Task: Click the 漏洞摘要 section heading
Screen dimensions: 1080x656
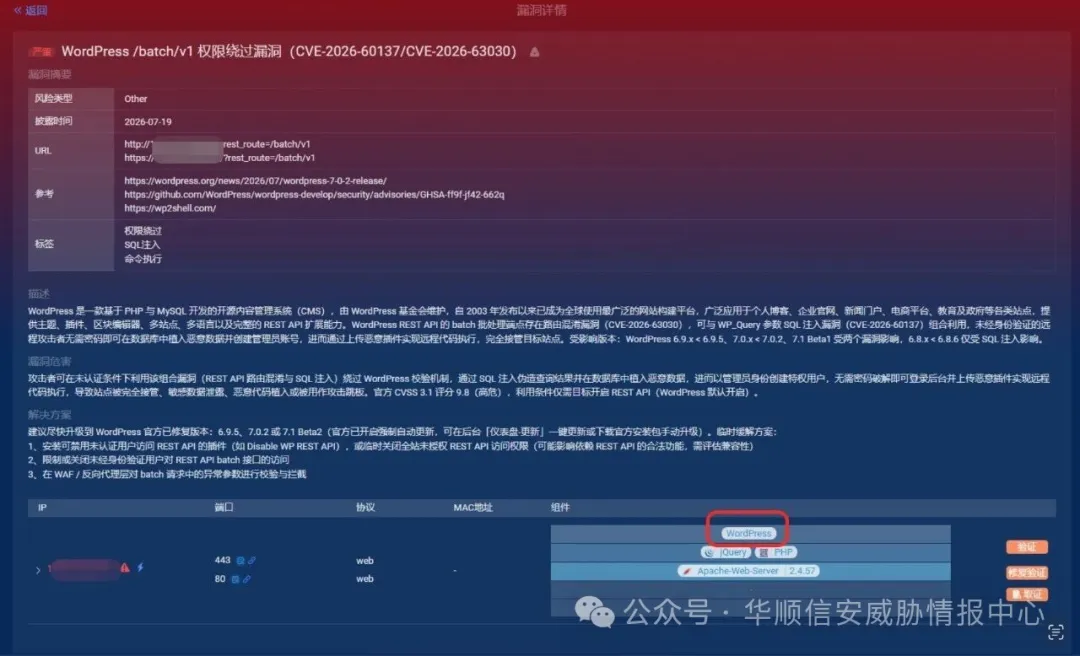Action: (50, 74)
